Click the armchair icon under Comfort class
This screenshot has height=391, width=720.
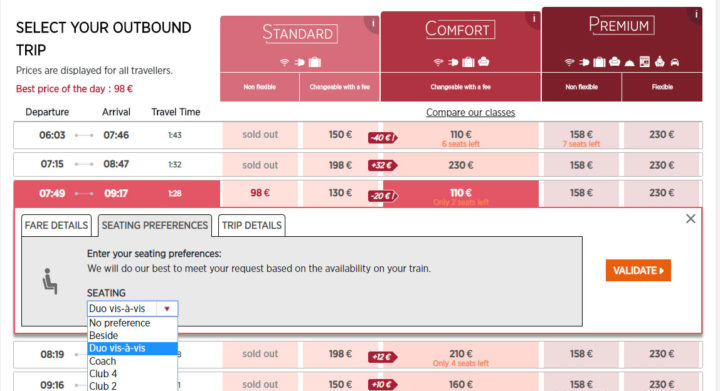pos(484,61)
